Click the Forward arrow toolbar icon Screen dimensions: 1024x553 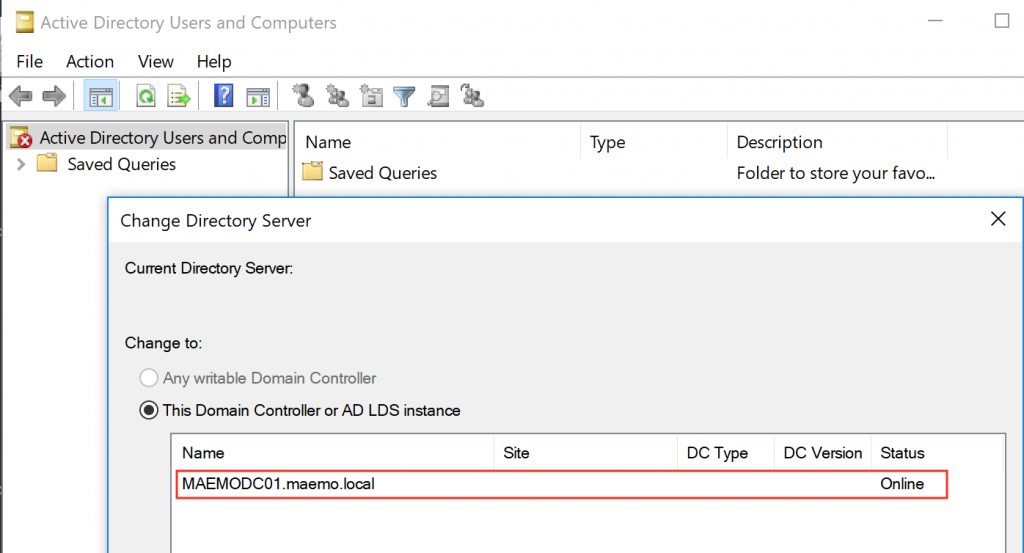(54, 96)
